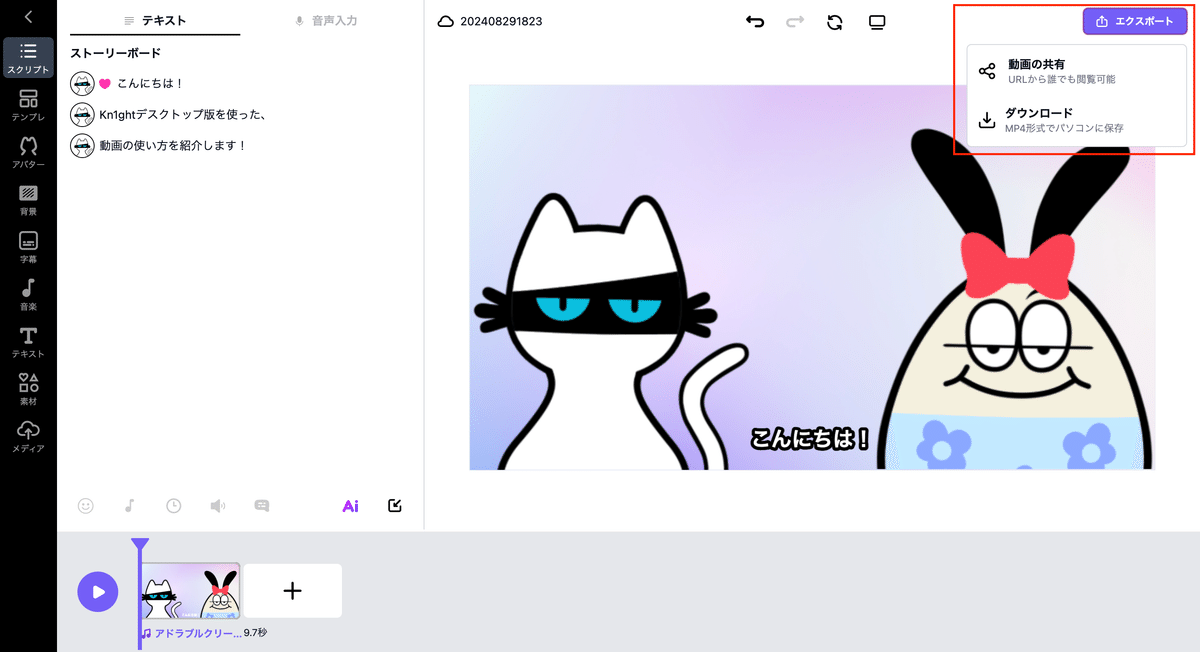The width and height of the screenshot is (1200, 652).
Task: Click the music note icon below the script
Action: click(130, 506)
